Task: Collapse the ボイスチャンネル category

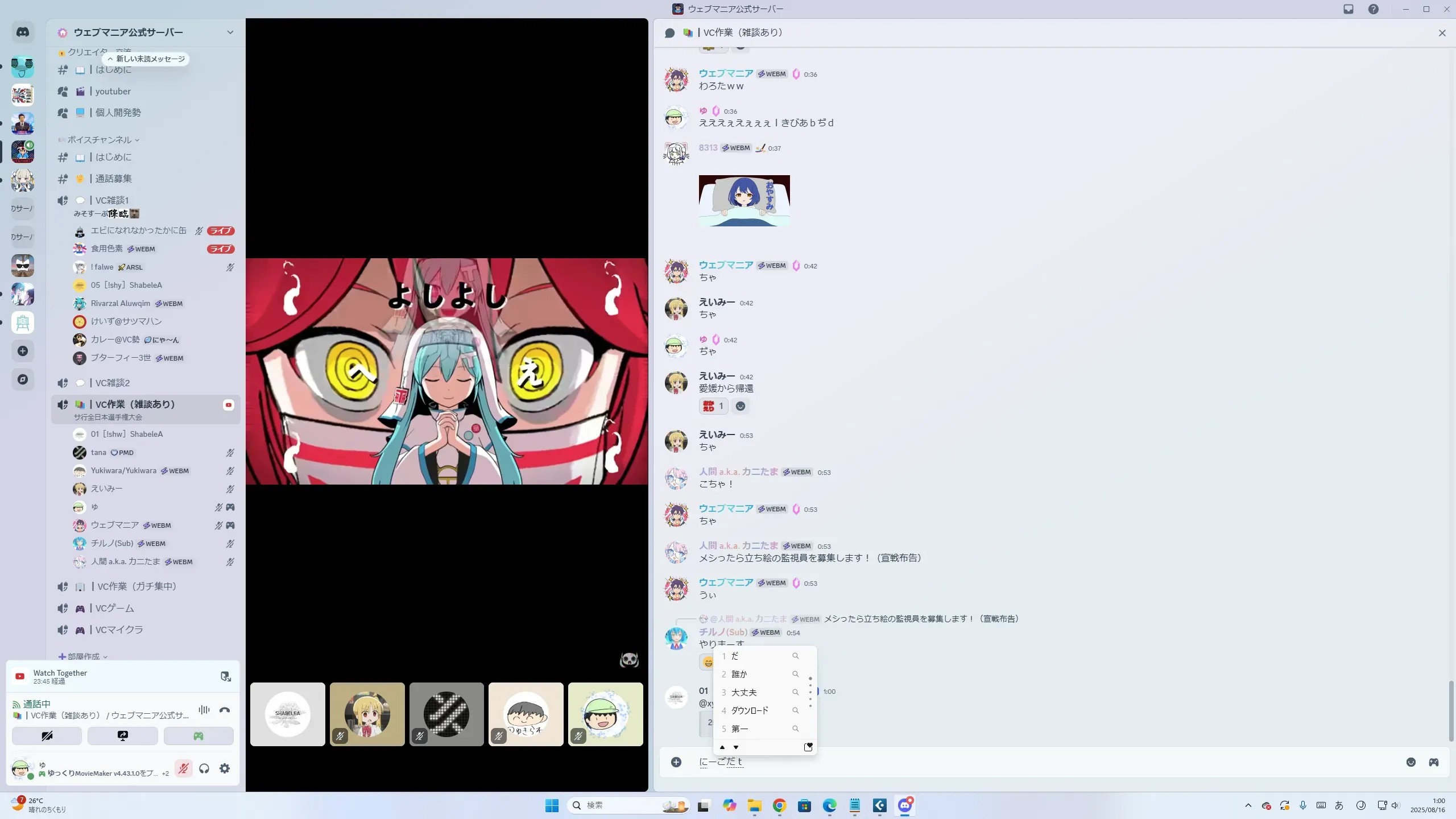Action: tap(100, 140)
